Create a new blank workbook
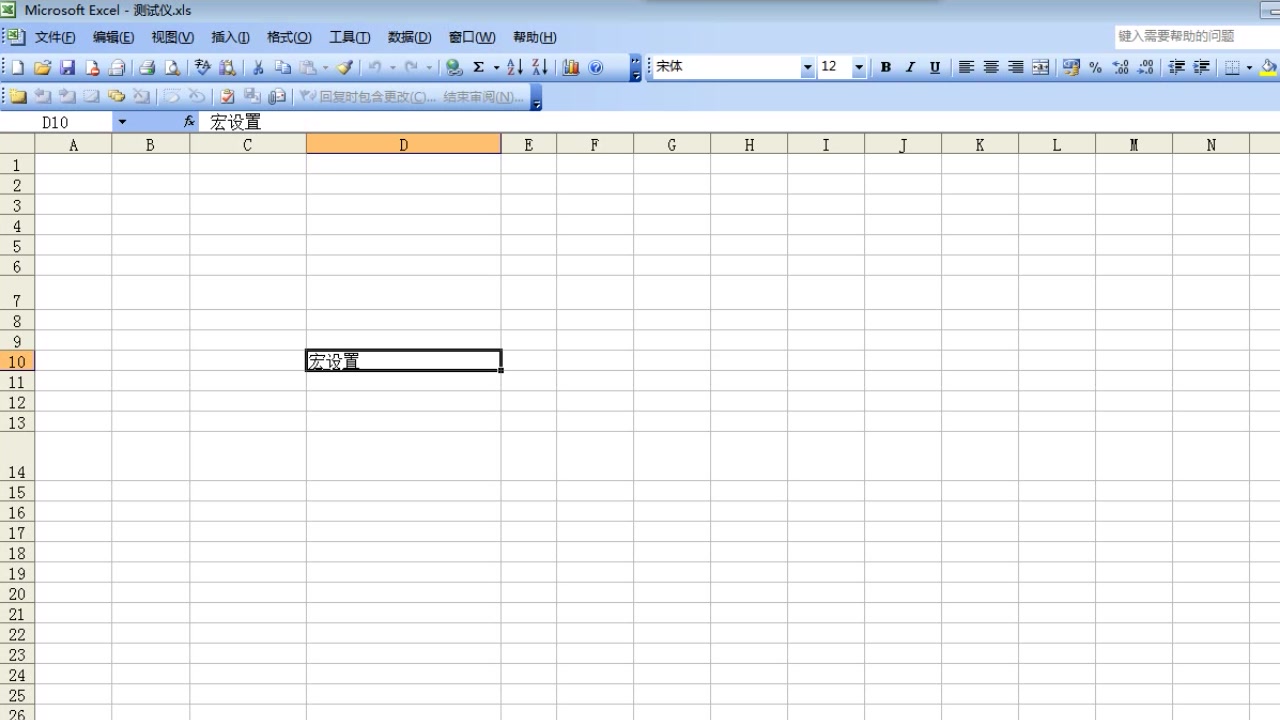 [x=18, y=68]
